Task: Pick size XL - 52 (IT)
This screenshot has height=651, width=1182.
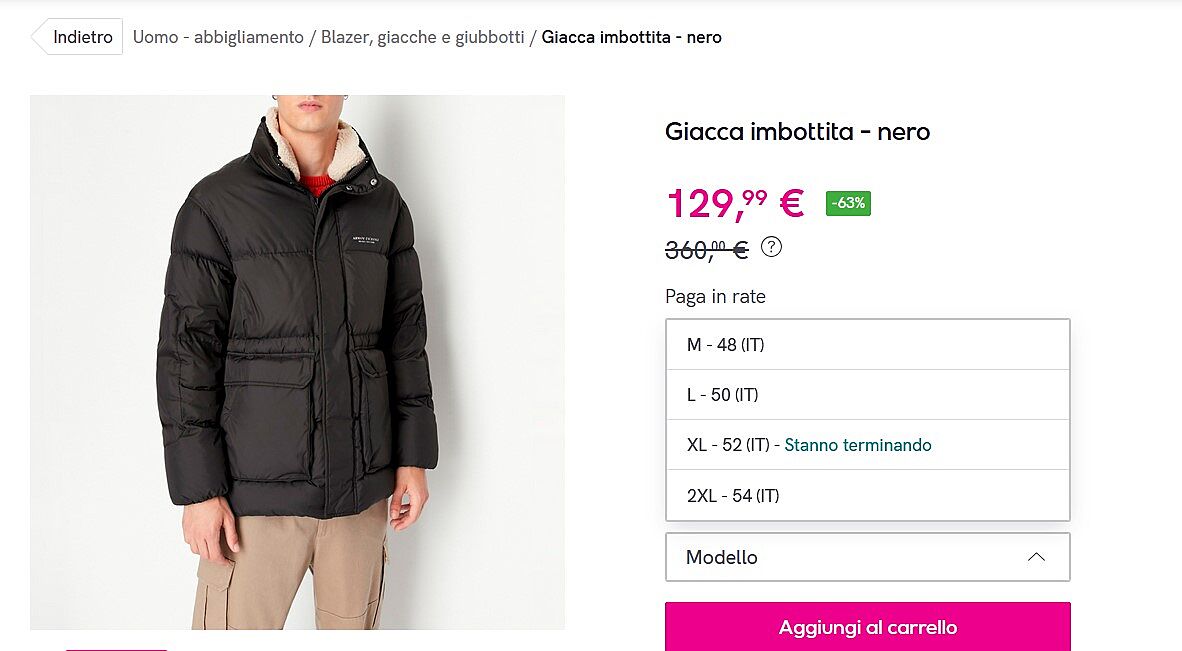Action: click(728, 445)
